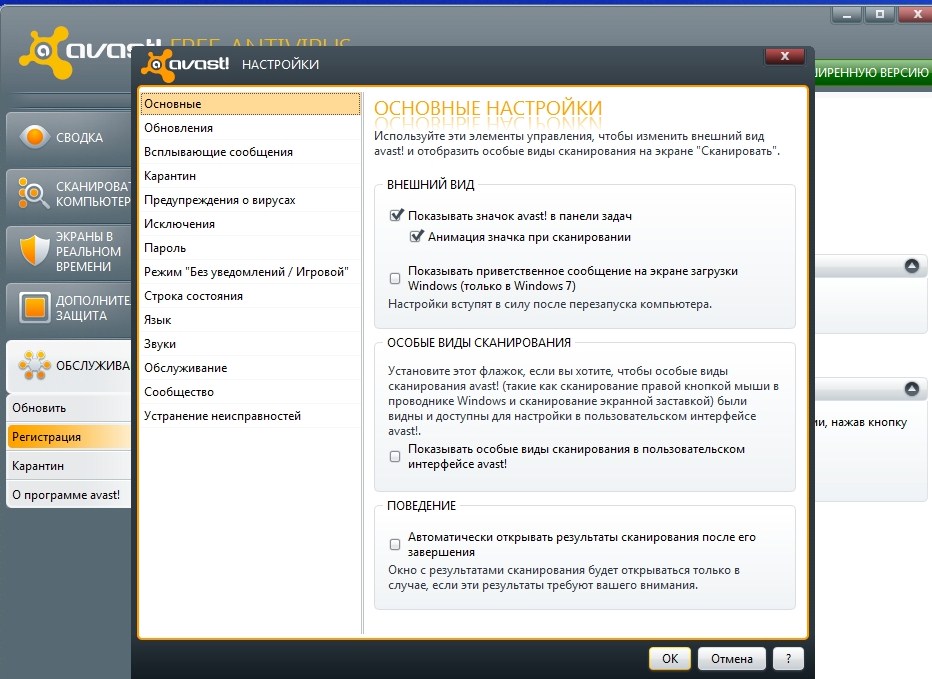
Task: Disable showing avast! icon in taskbar
Action: (x=397, y=215)
